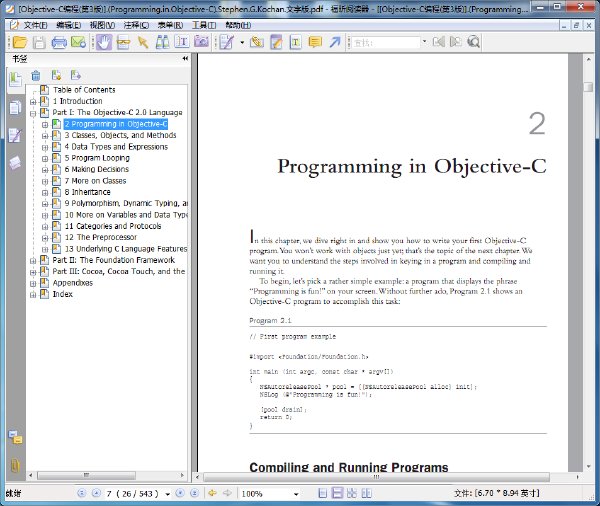Open the 文件(F) File menu

pos(35,25)
